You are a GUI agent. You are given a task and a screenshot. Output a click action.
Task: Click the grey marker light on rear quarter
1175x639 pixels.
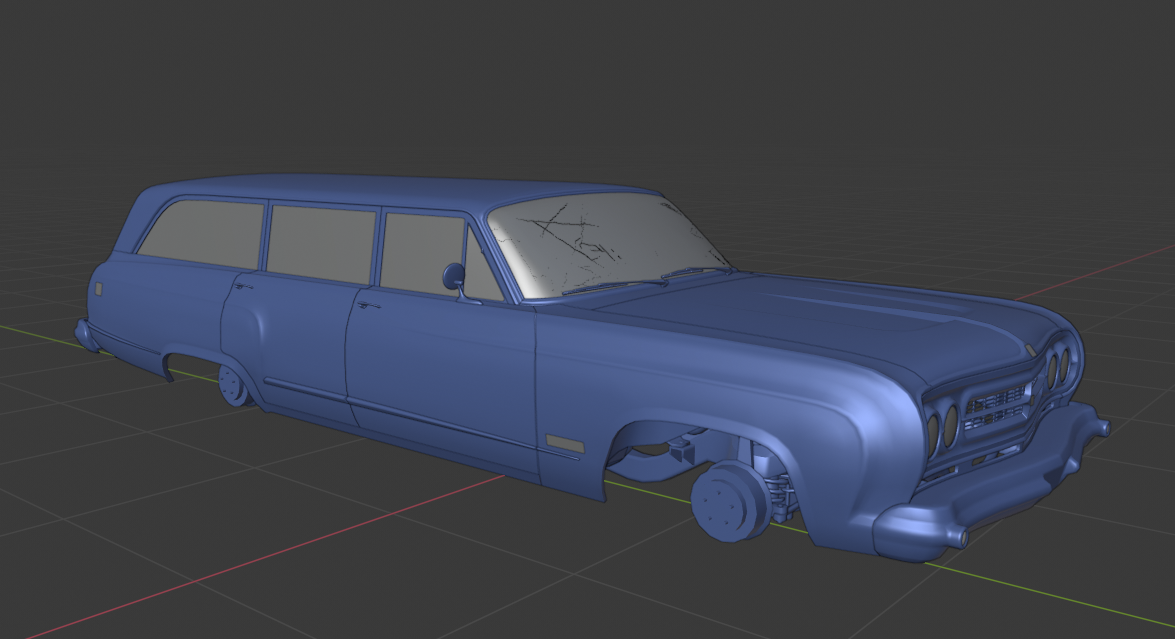[x=98, y=289]
